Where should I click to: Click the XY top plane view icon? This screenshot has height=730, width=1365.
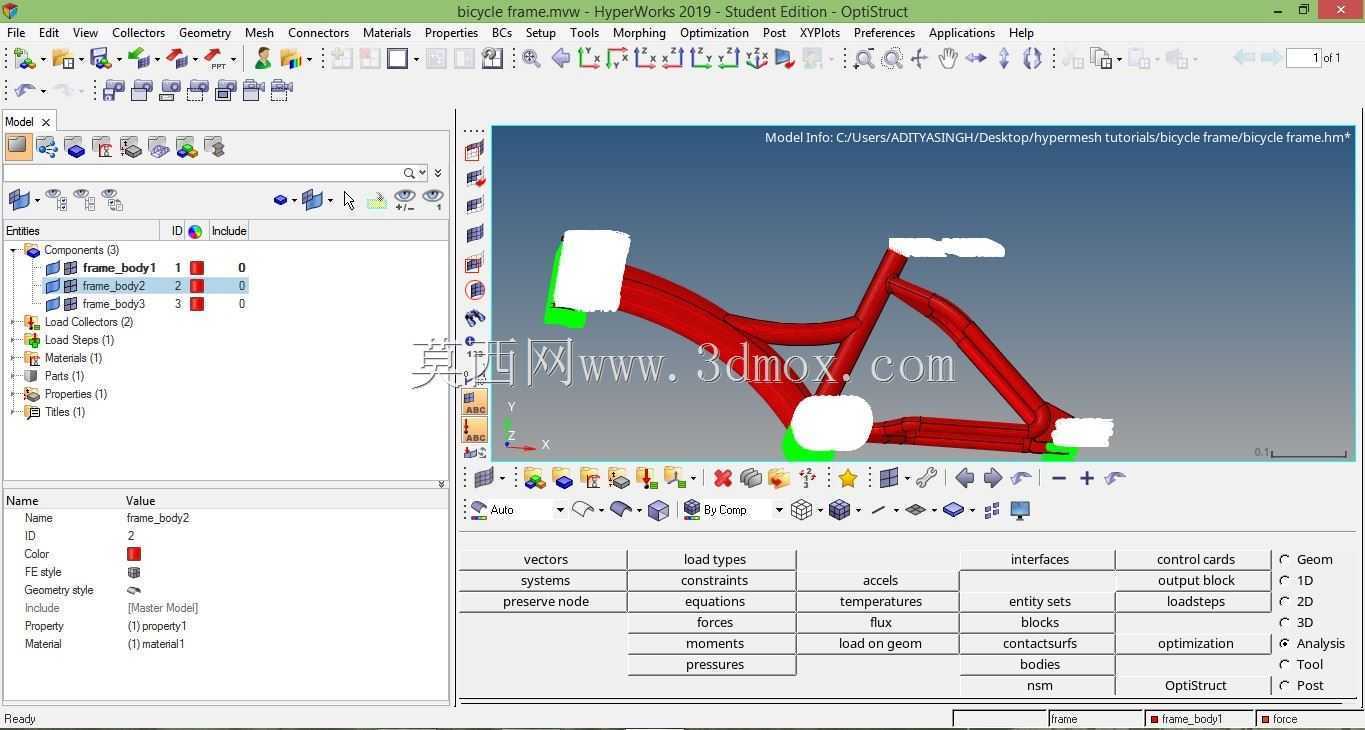tap(589, 59)
